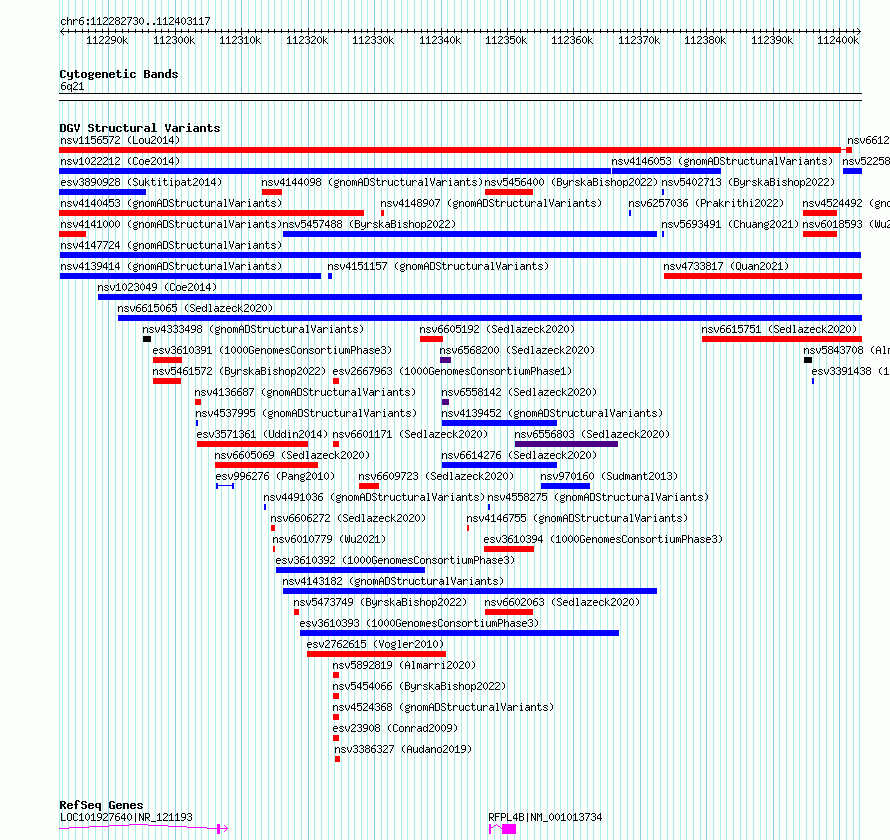Select the purple nsv6568200 variant bar
This screenshot has width=890, height=840.
tap(446, 360)
